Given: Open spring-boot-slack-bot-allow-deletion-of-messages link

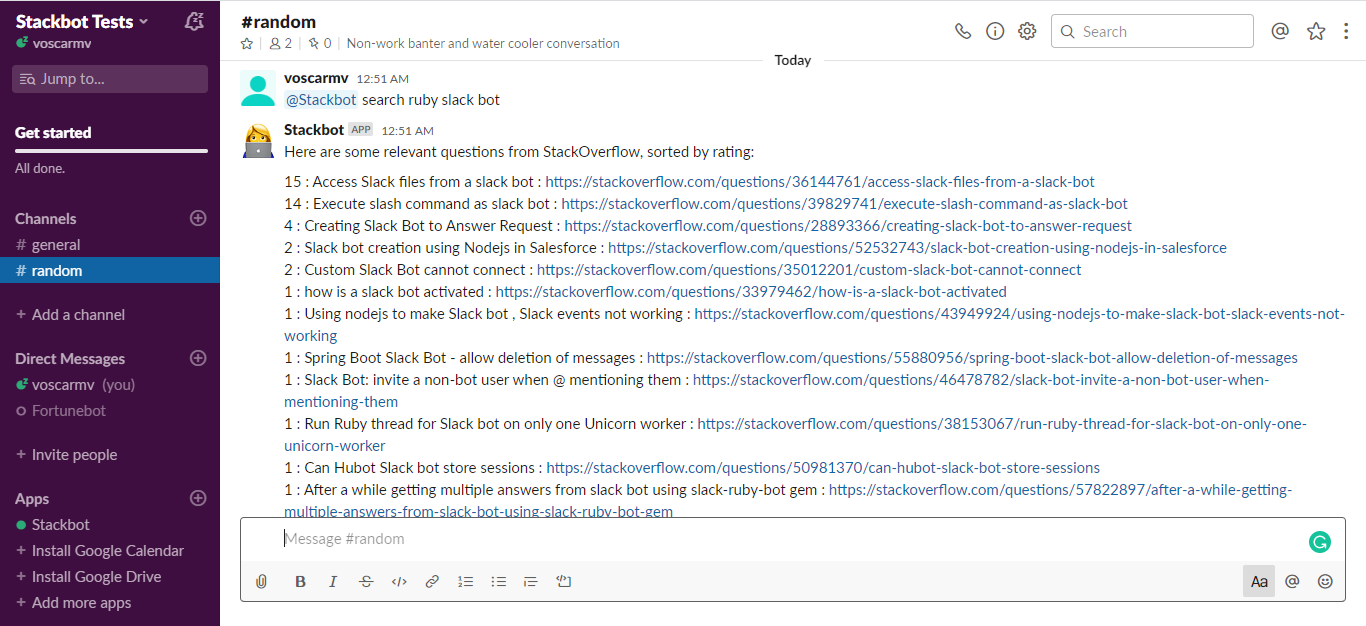Looking at the screenshot, I should 972,358.
